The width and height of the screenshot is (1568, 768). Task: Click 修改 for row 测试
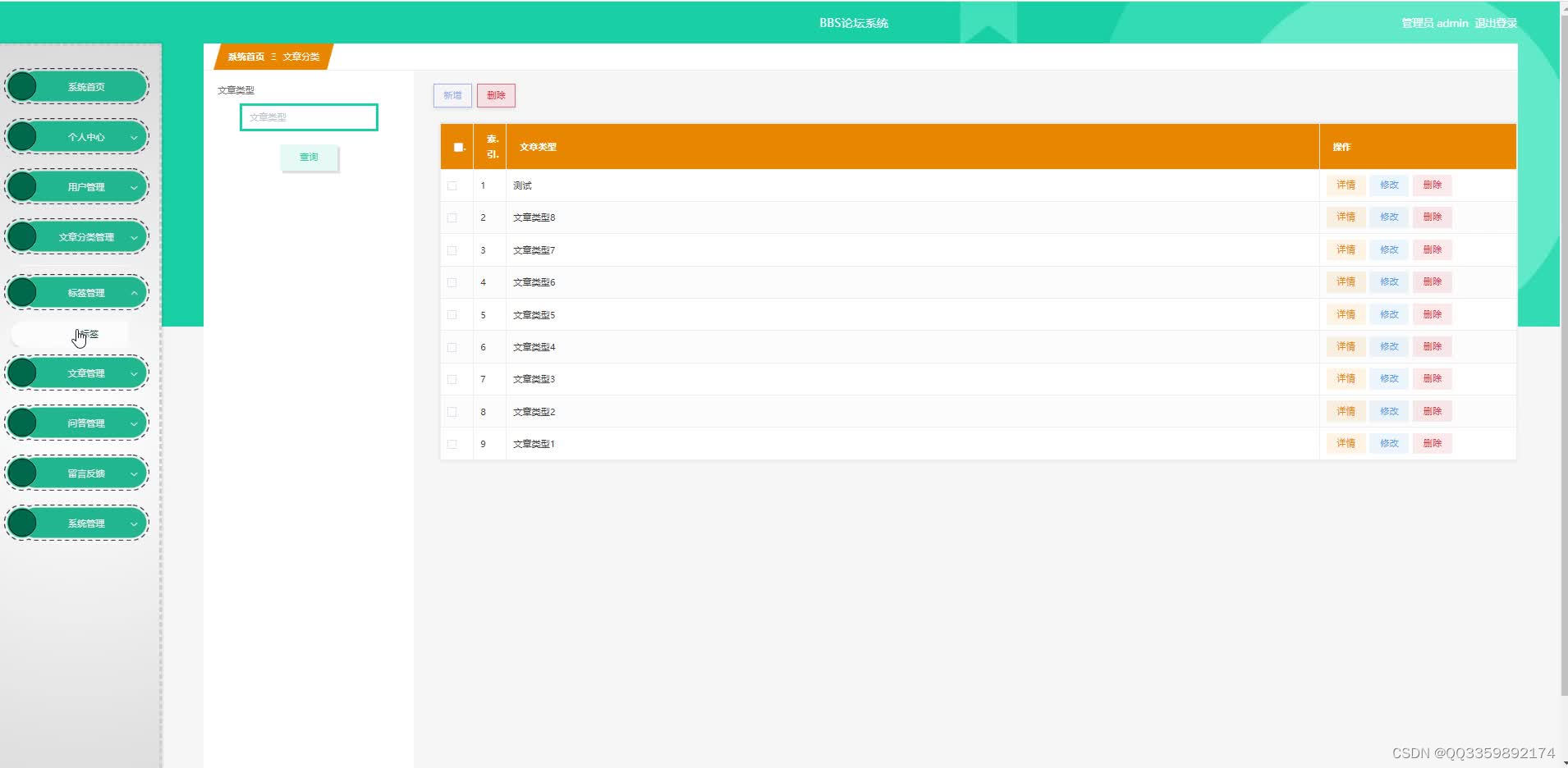point(1389,185)
